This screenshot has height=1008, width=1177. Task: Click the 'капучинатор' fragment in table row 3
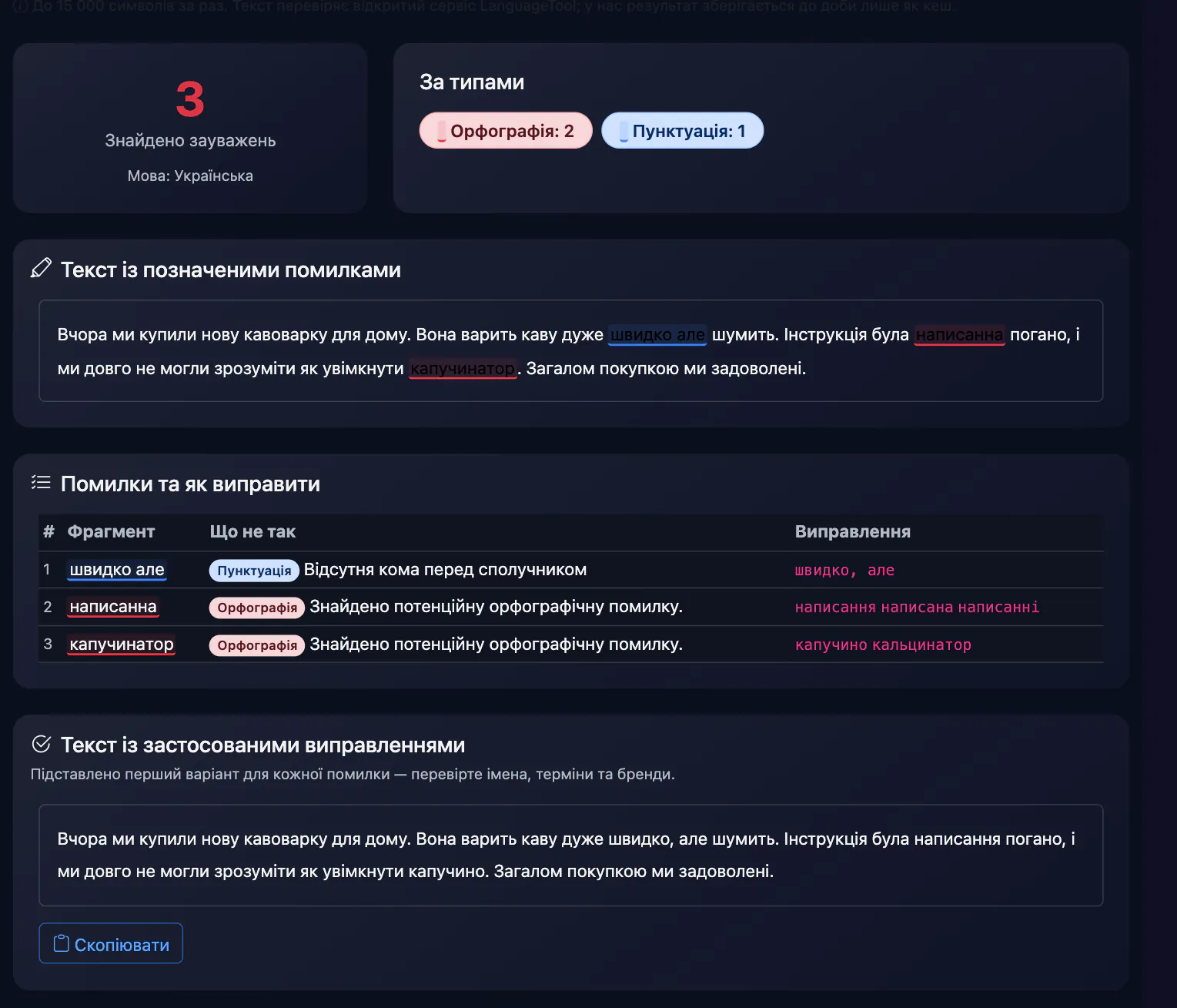click(x=122, y=645)
